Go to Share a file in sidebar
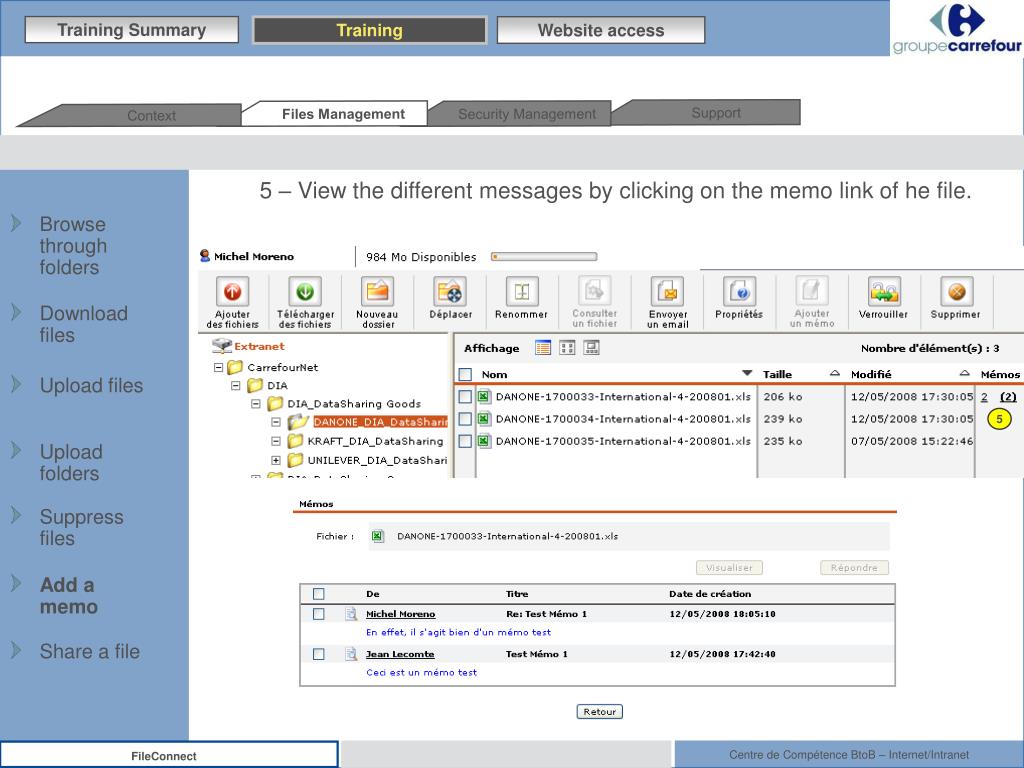The width and height of the screenshot is (1024, 768). [89, 651]
